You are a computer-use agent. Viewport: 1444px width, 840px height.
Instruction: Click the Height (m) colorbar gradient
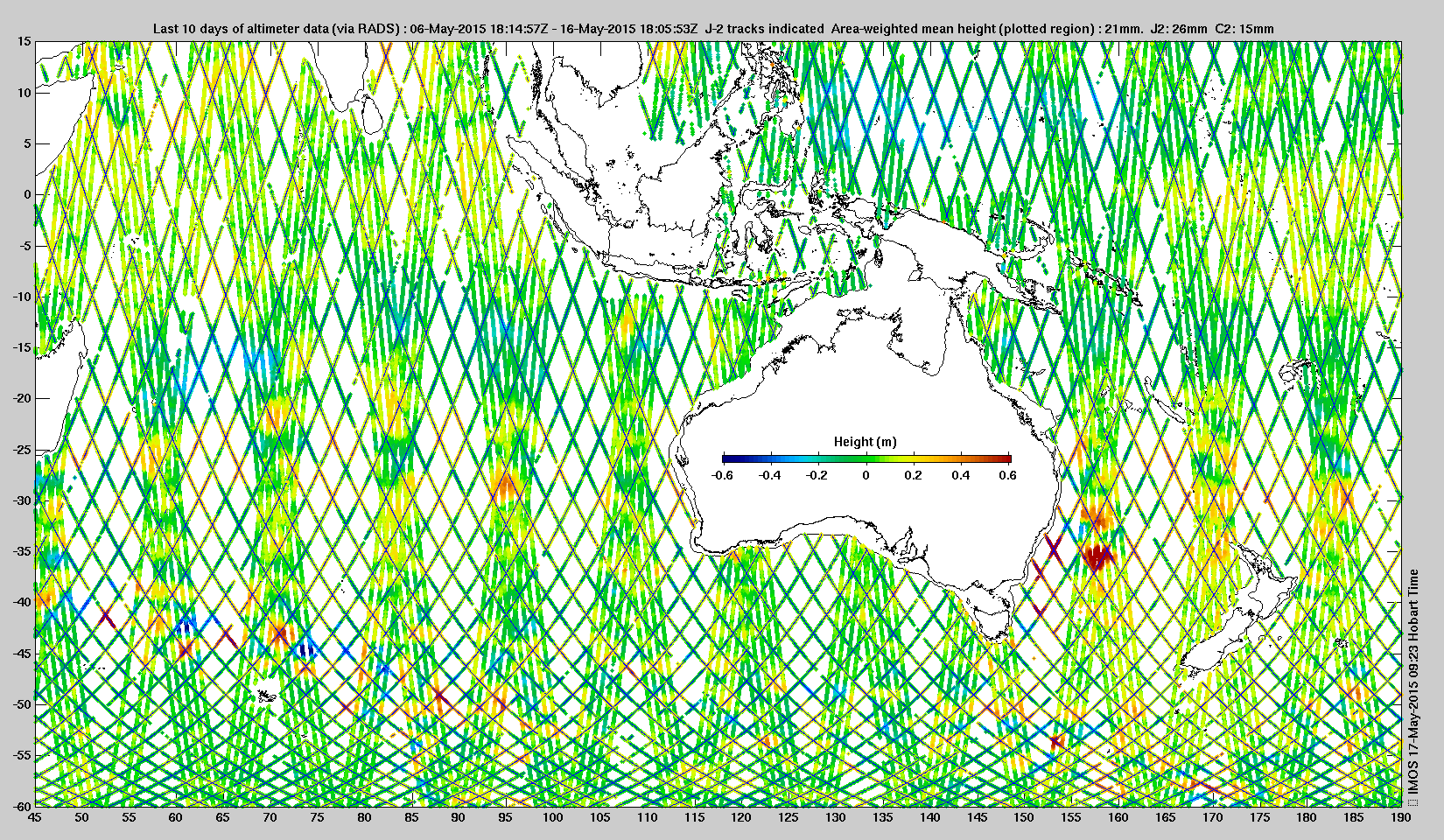[x=866, y=458]
